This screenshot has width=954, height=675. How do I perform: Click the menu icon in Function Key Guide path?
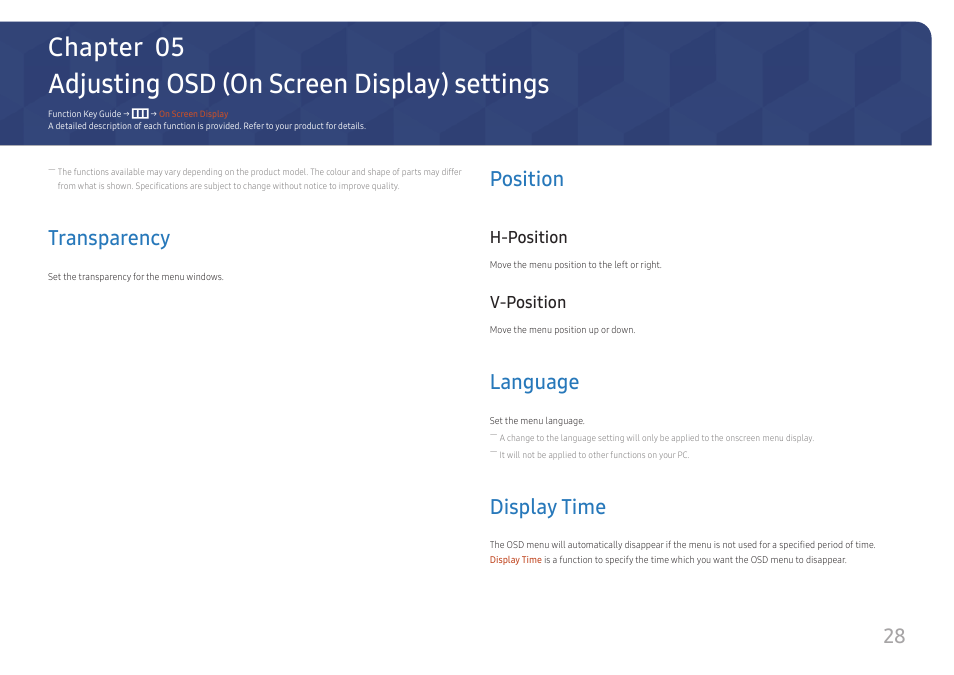(x=140, y=113)
